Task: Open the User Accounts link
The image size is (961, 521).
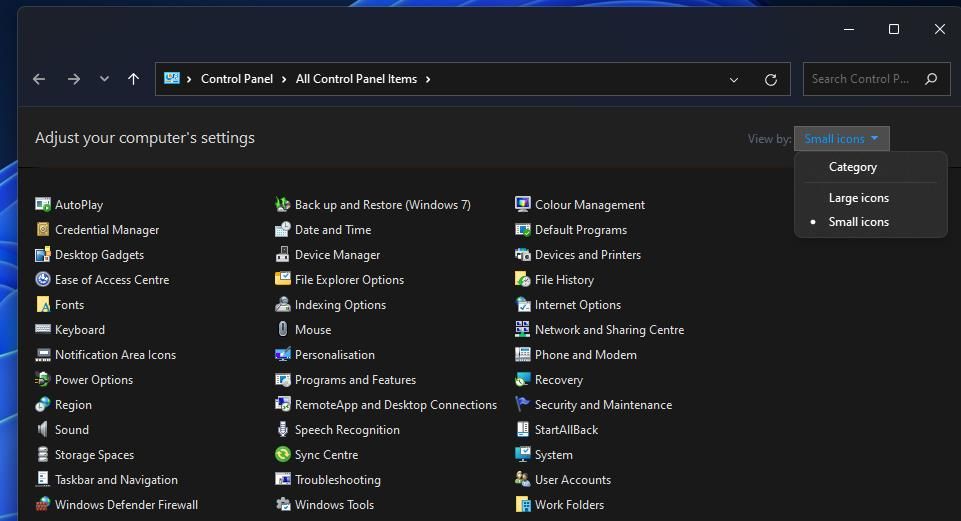Action: [572, 480]
